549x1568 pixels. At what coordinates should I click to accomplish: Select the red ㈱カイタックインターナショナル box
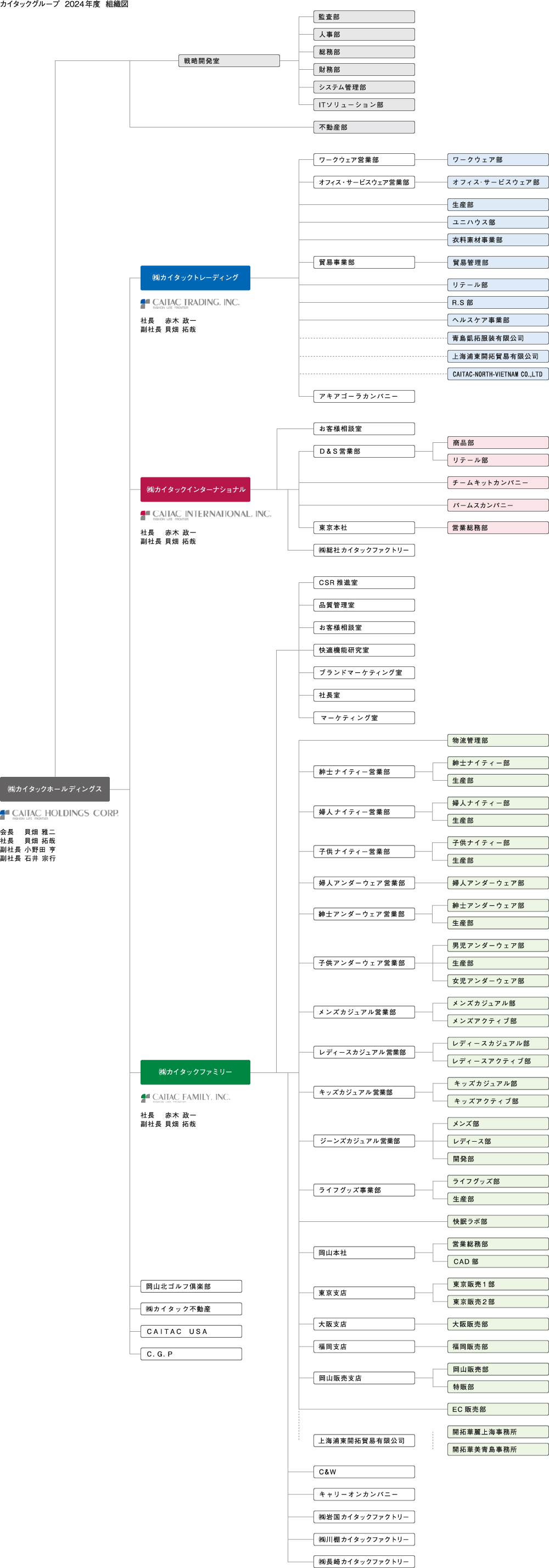coord(195,490)
